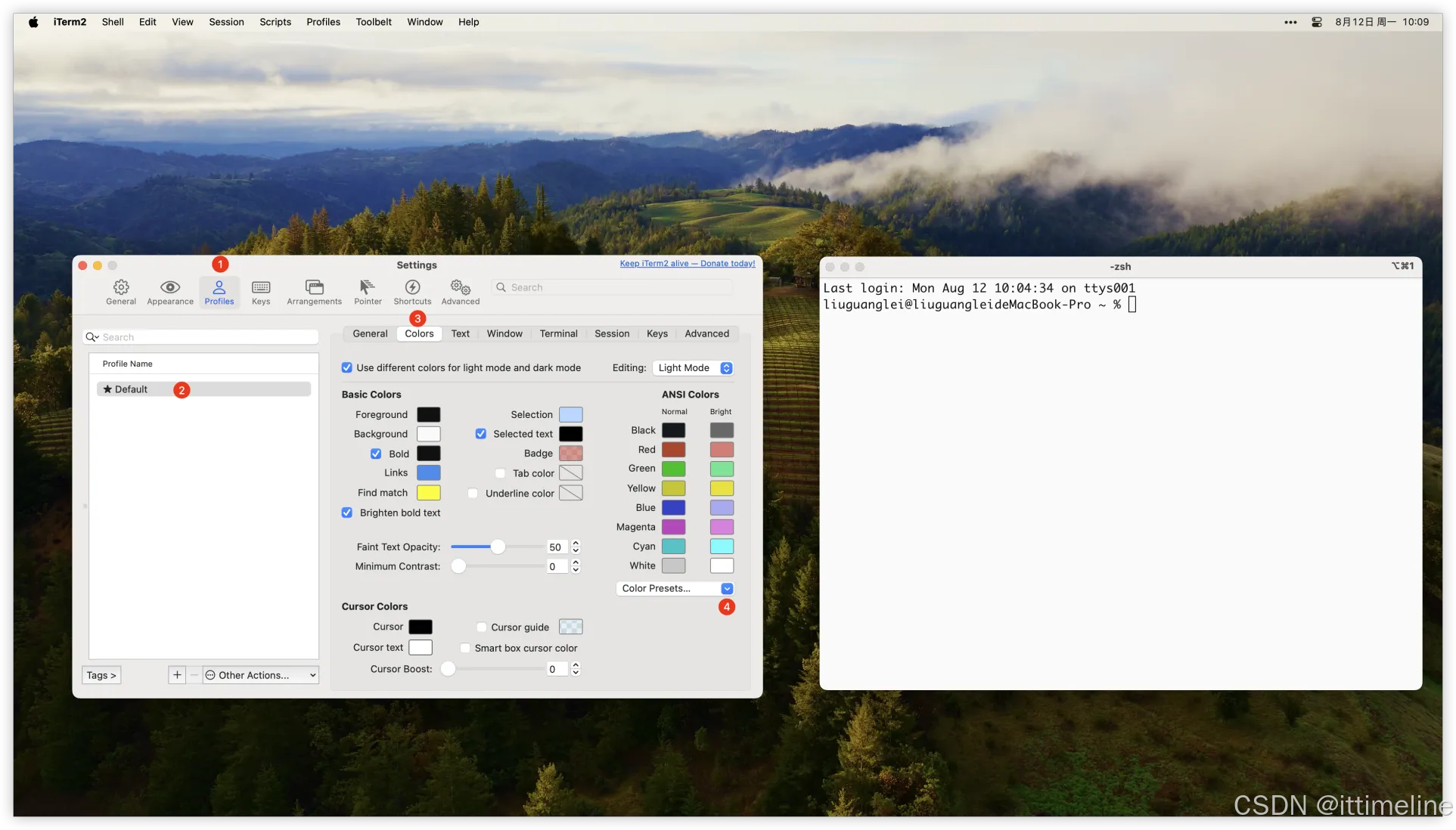This screenshot has height=830, width=1456.
Task: Uncheck the Brighten bold text checkbox
Action: click(347, 513)
